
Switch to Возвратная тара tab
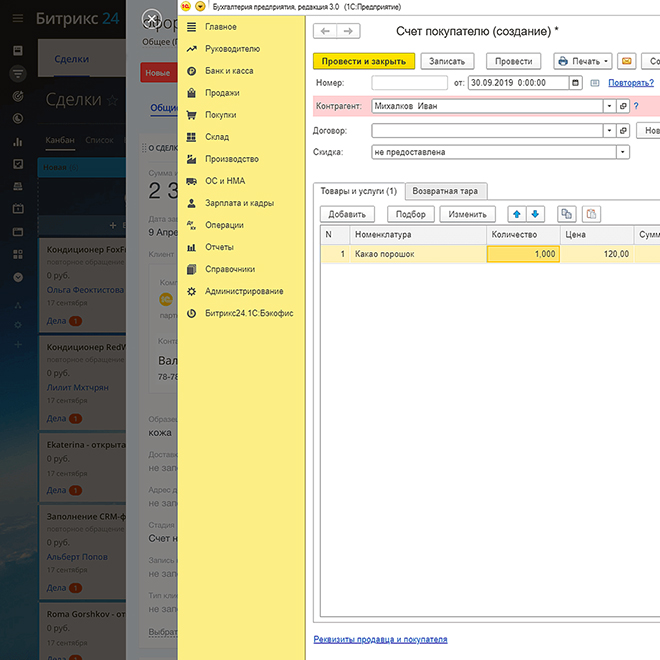click(445, 191)
